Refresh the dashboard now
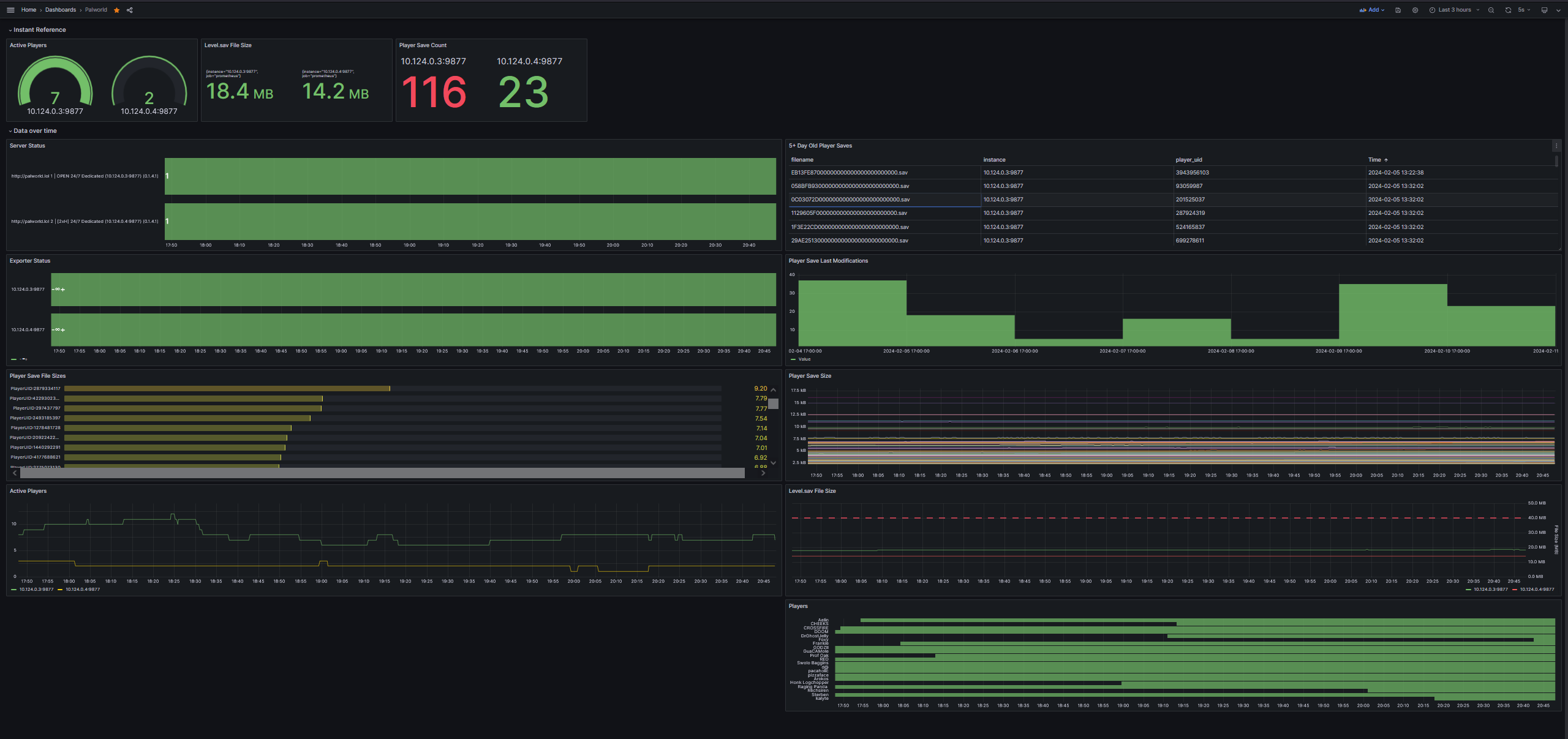This screenshot has width=1568, height=739. [1508, 10]
